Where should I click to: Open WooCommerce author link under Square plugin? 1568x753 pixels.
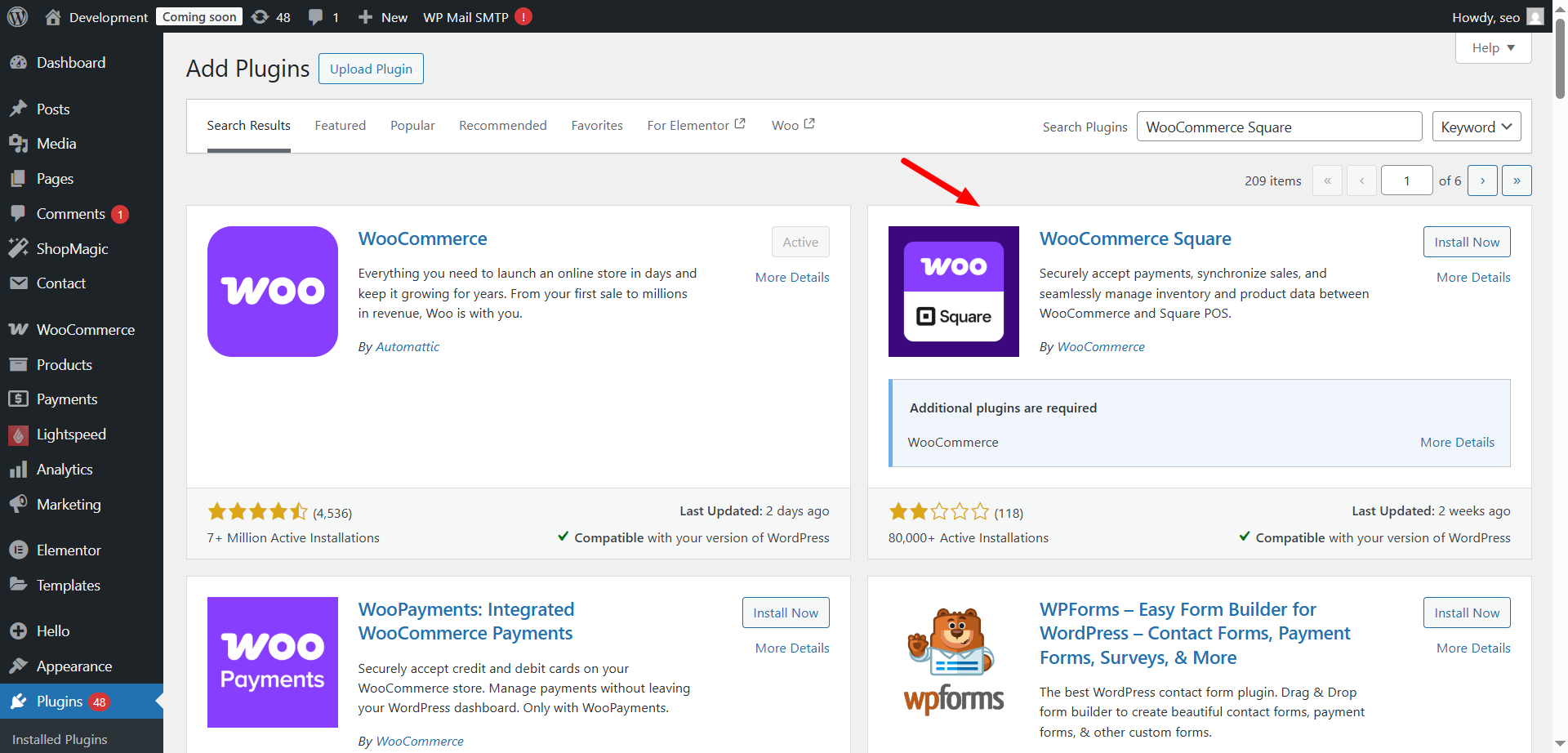click(1101, 347)
